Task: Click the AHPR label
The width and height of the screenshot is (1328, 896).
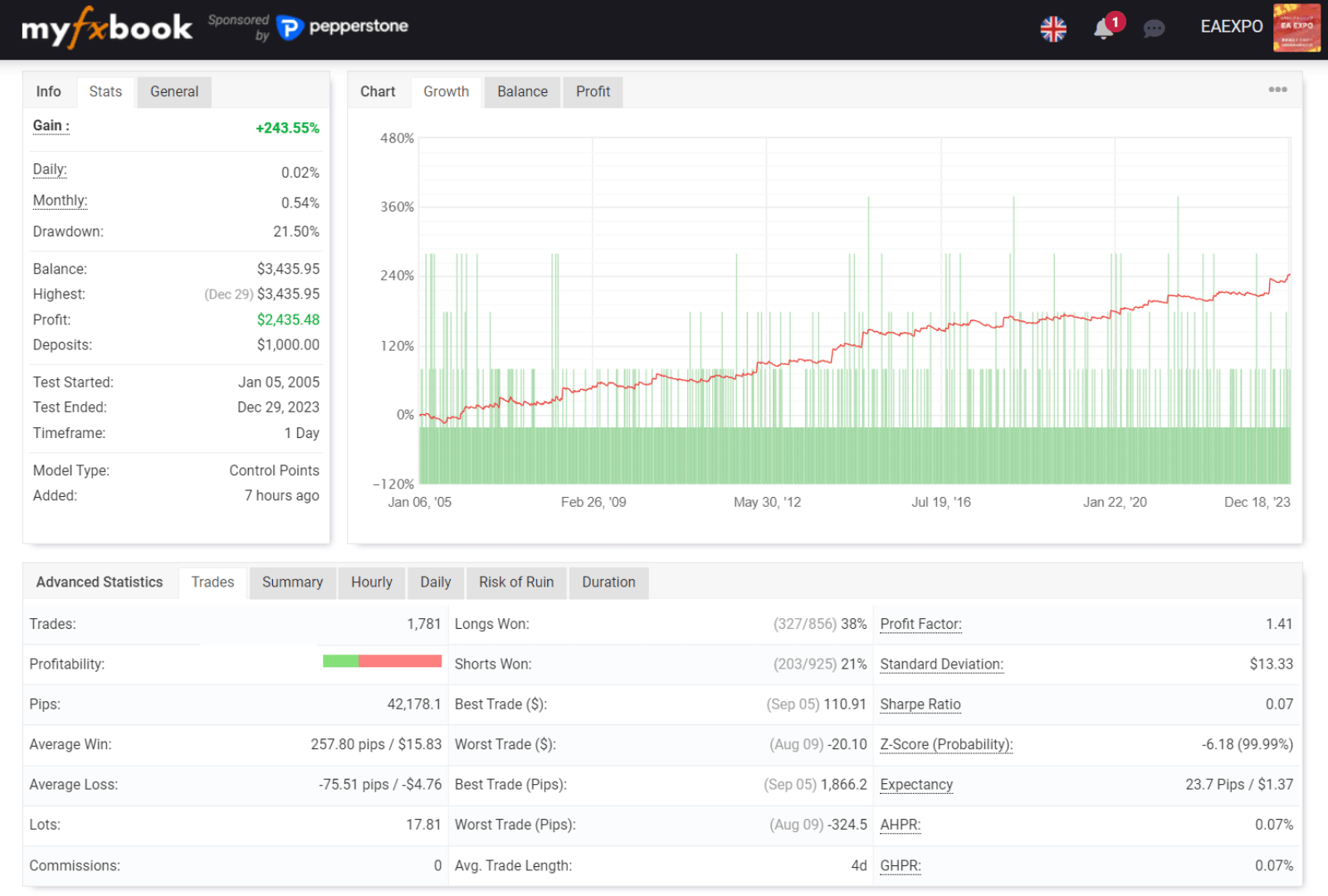Action: coord(900,825)
